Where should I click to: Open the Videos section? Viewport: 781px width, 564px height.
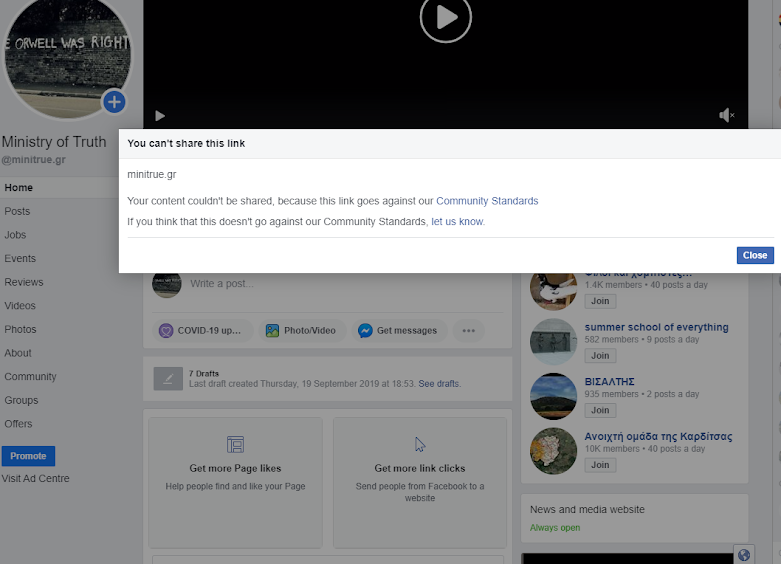(20, 305)
